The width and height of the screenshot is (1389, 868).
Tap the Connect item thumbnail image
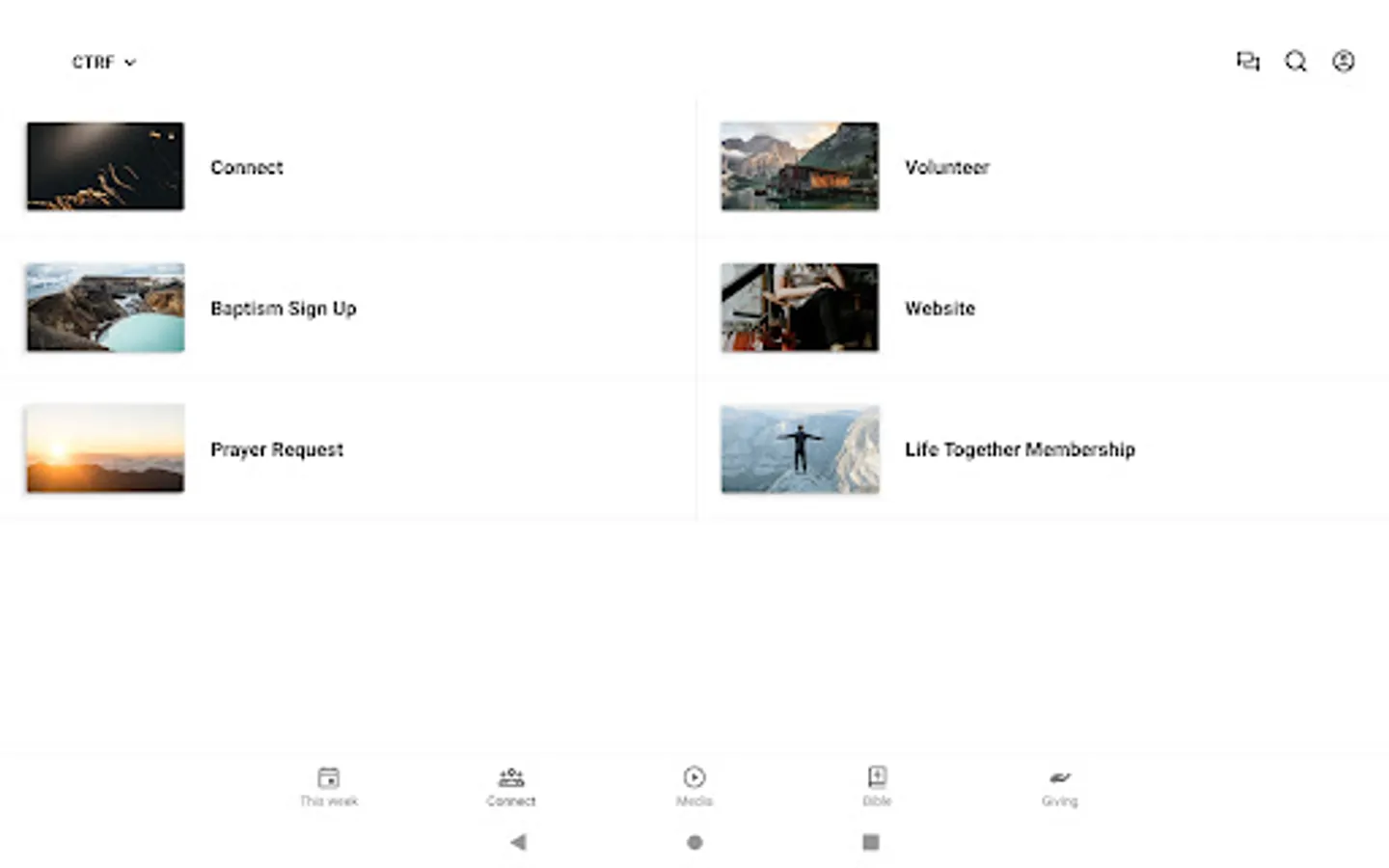click(104, 166)
